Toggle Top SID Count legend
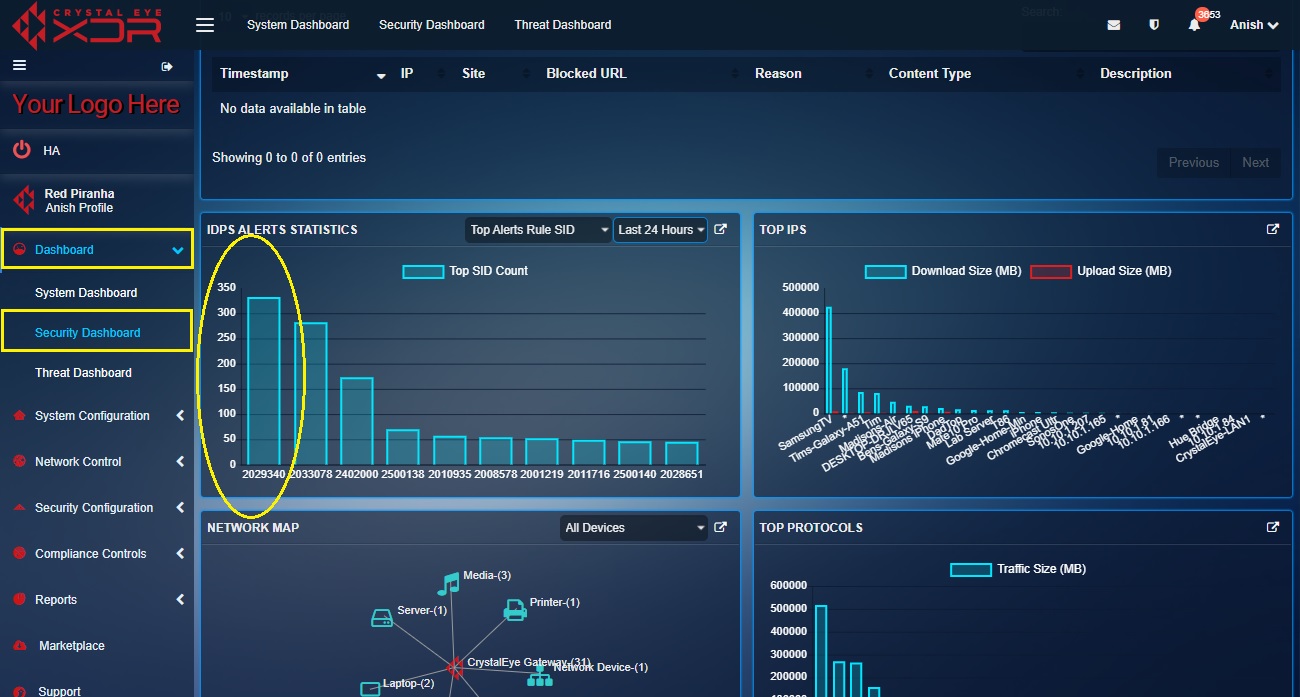 pyautogui.click(x=465, y=271)
